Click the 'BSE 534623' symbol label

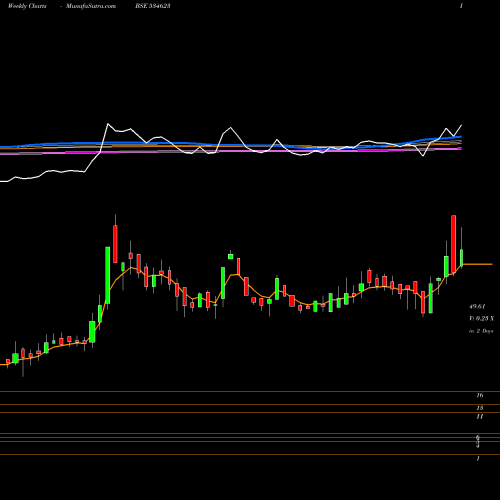(153, 6)
